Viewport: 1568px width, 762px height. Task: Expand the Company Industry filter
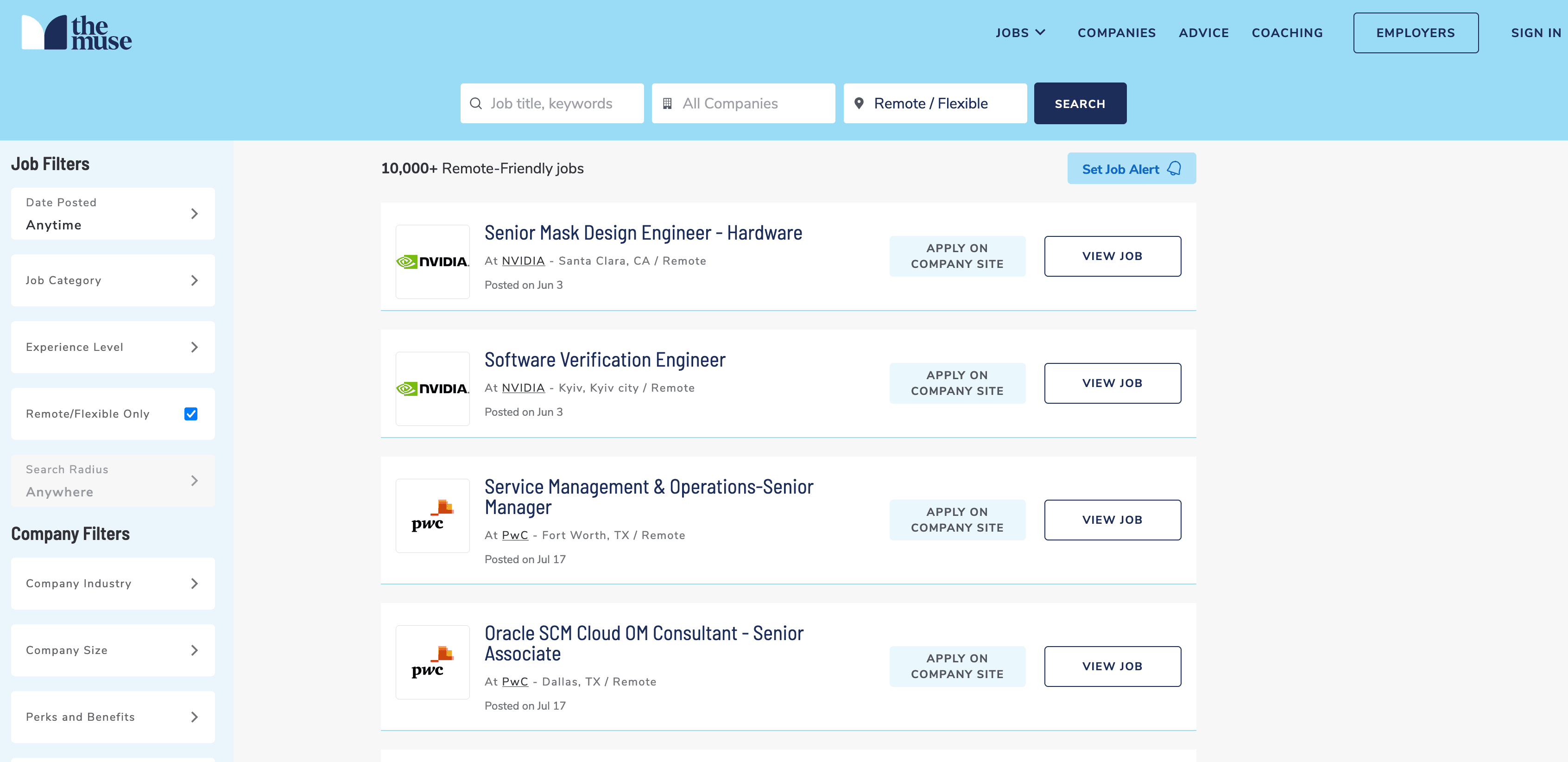(x=113, y=584)
